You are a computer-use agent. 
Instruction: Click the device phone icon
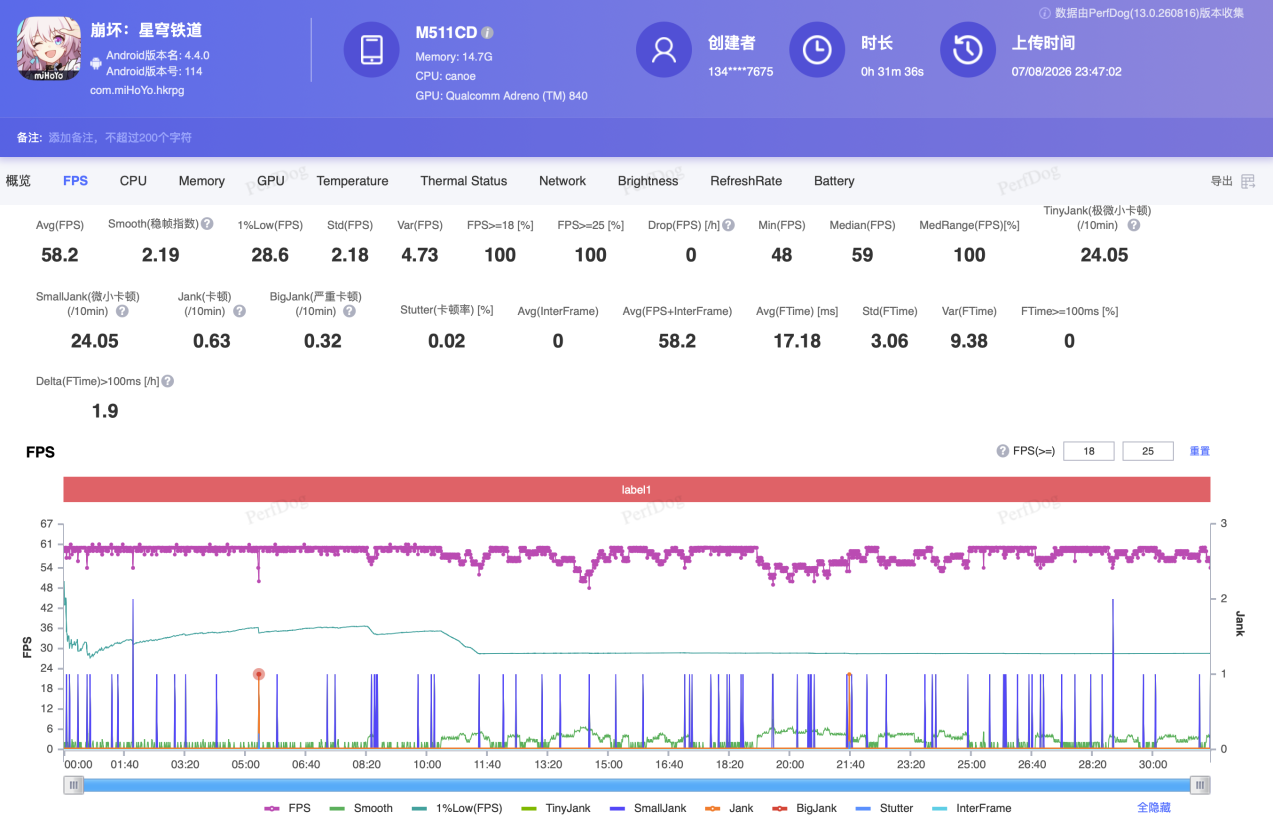click(x=372, y=50)
